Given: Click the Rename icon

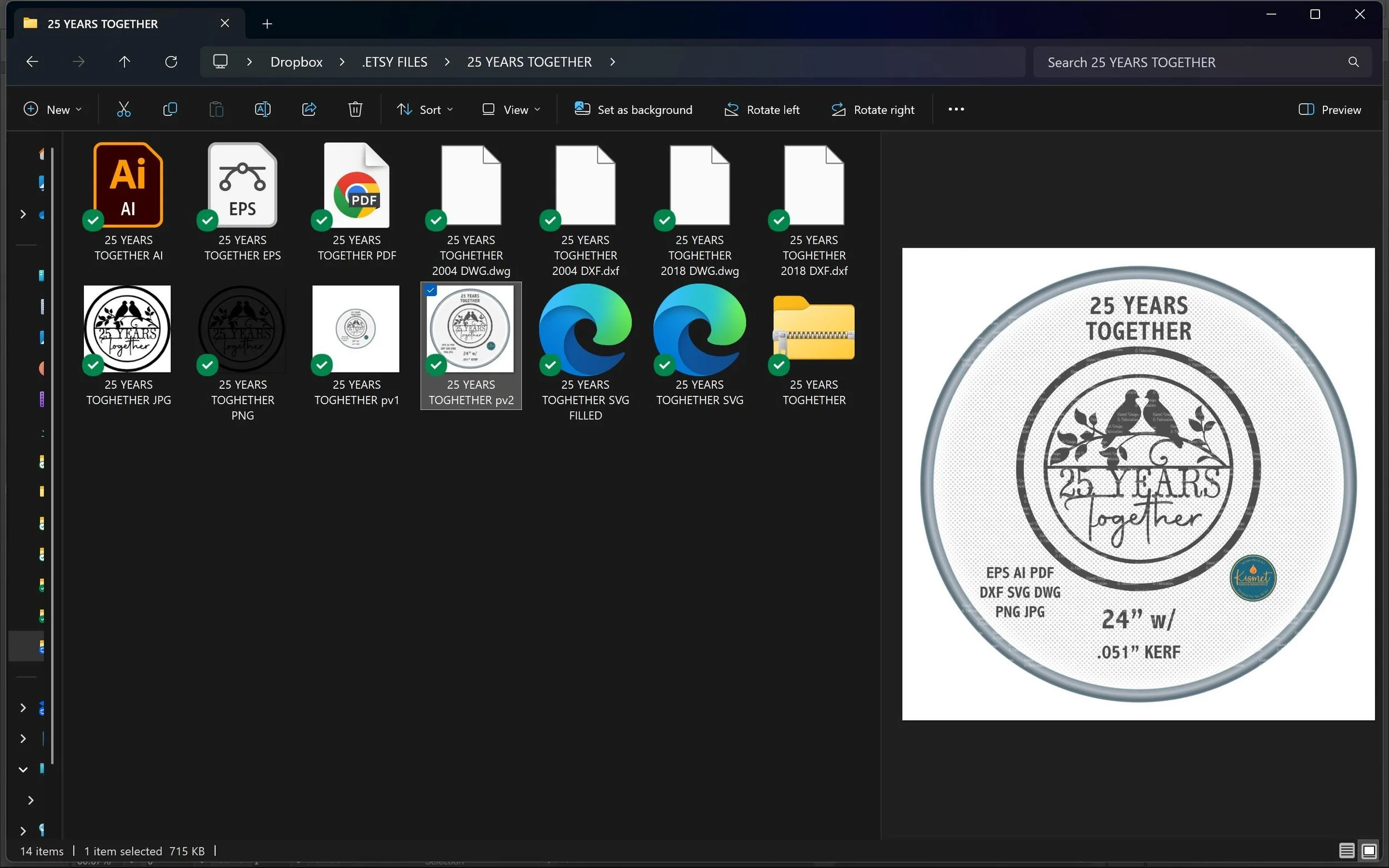Looking at the screenshot, I should click(262, 109).
